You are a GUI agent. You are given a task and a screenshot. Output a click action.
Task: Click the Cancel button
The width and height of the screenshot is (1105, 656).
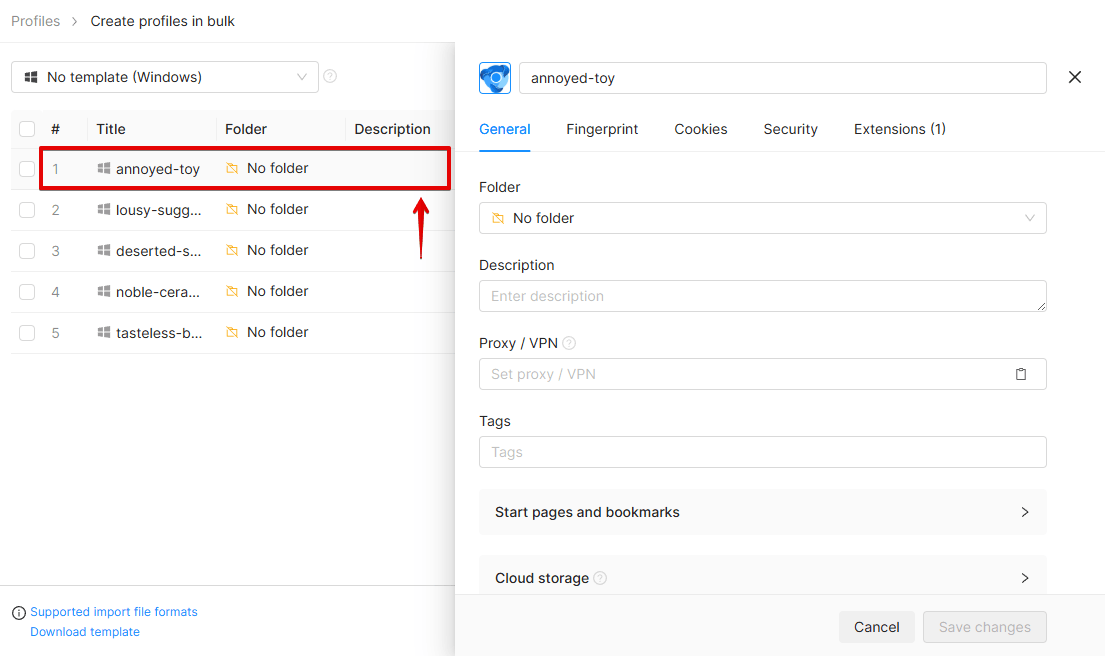pos(877,627)
